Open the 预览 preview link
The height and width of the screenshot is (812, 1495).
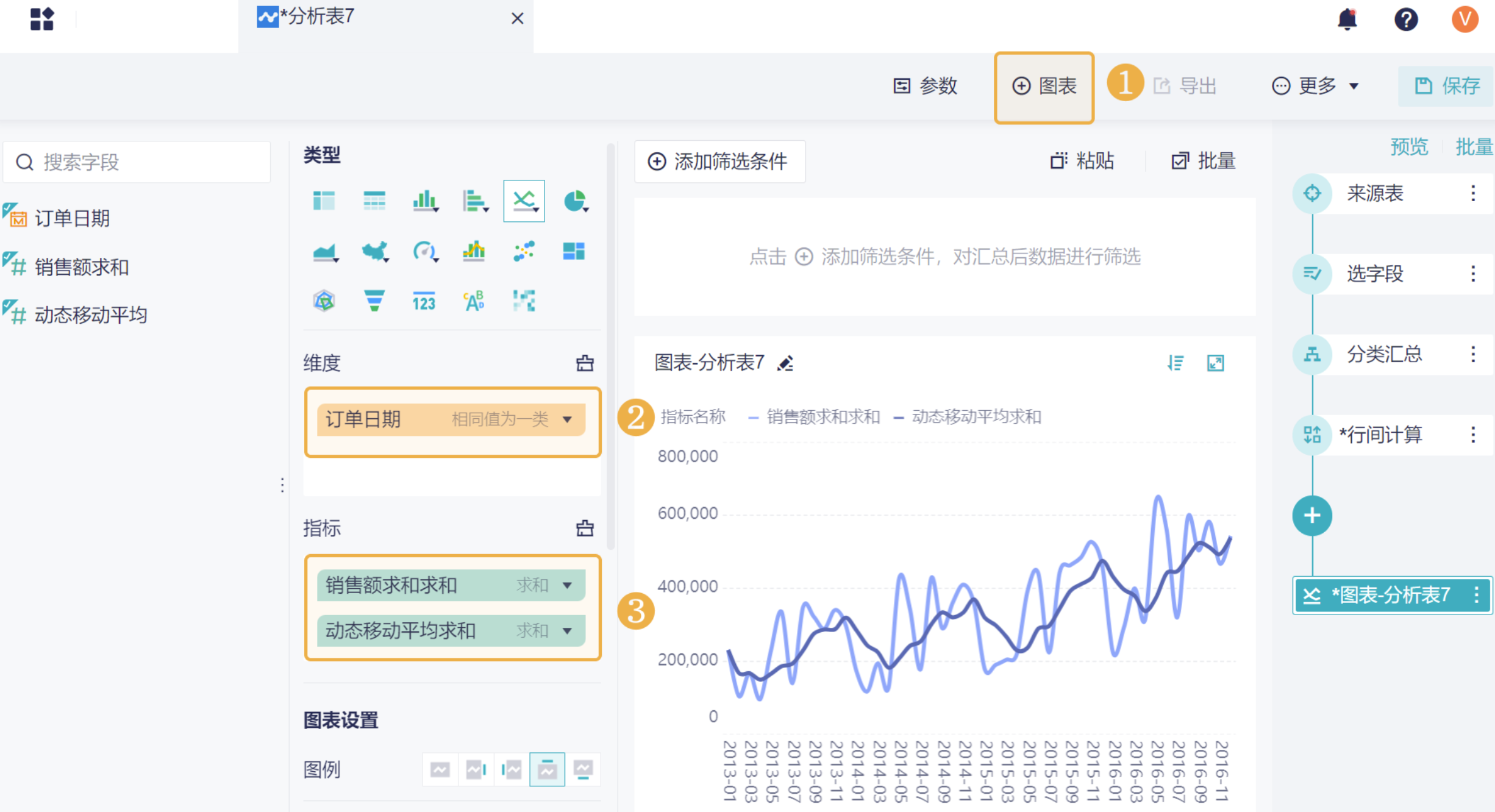[x=1408, y=147]
